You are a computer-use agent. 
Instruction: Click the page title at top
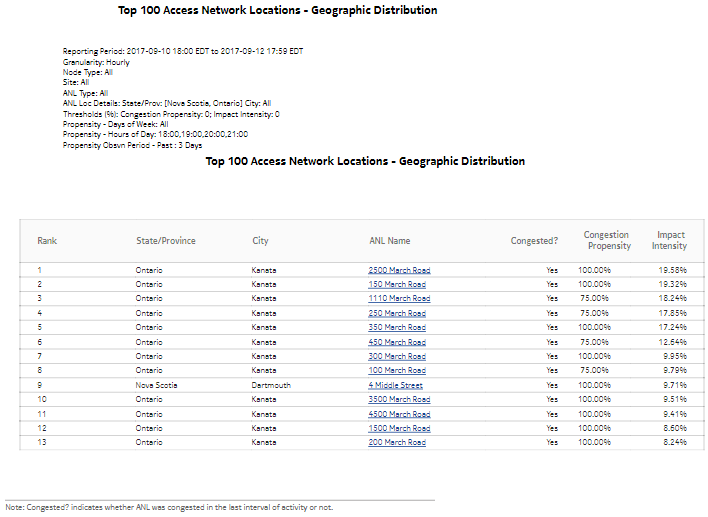tap(278, 10)
